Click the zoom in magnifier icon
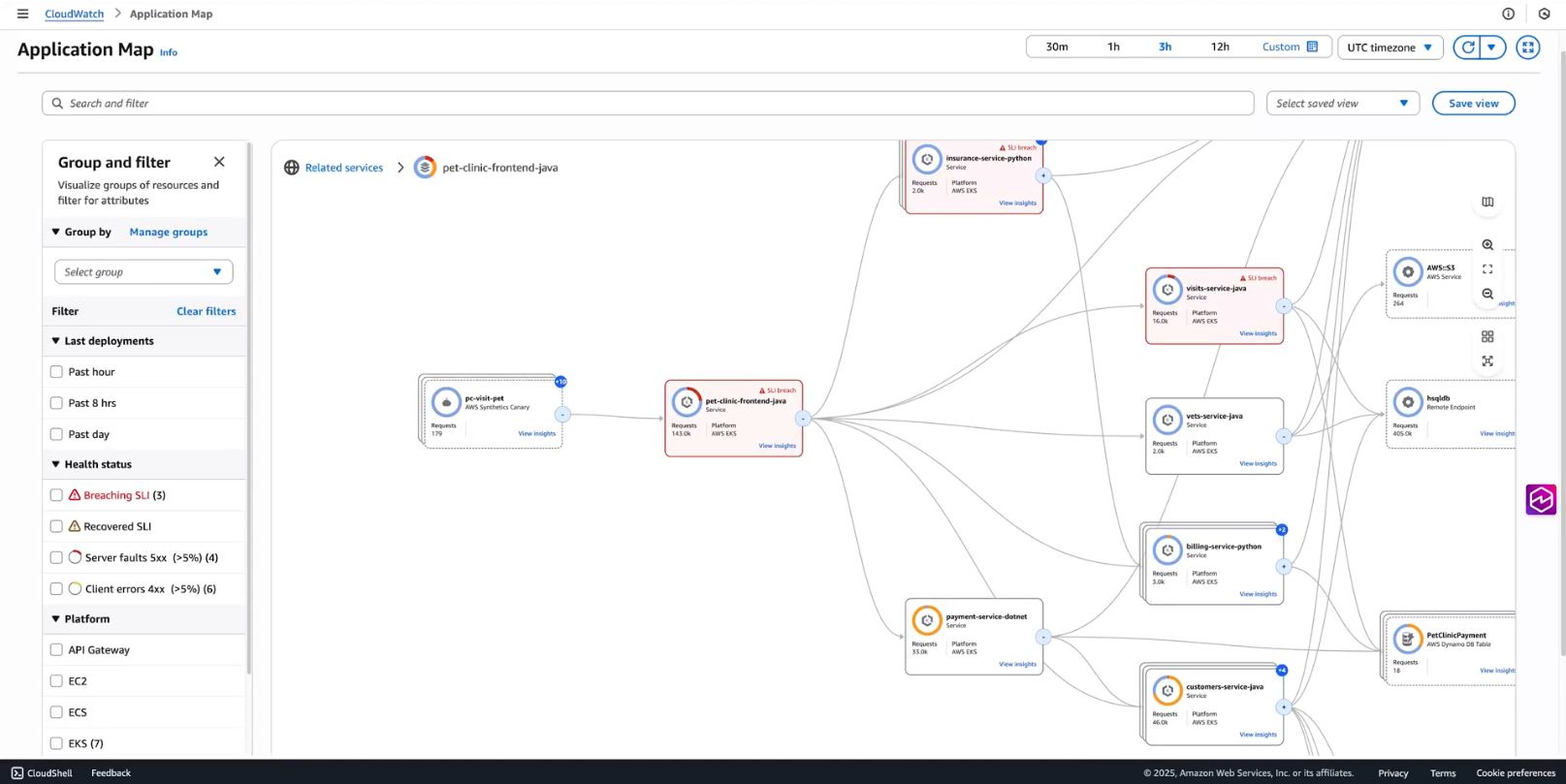This screenshot has width=1566, height=784. [1487, 245]
